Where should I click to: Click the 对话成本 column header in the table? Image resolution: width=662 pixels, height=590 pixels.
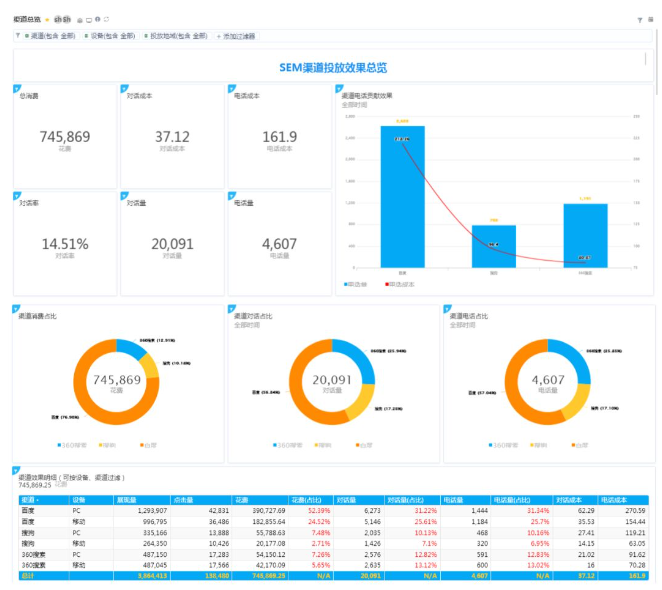pyautogui.click(x=569, y=499)
